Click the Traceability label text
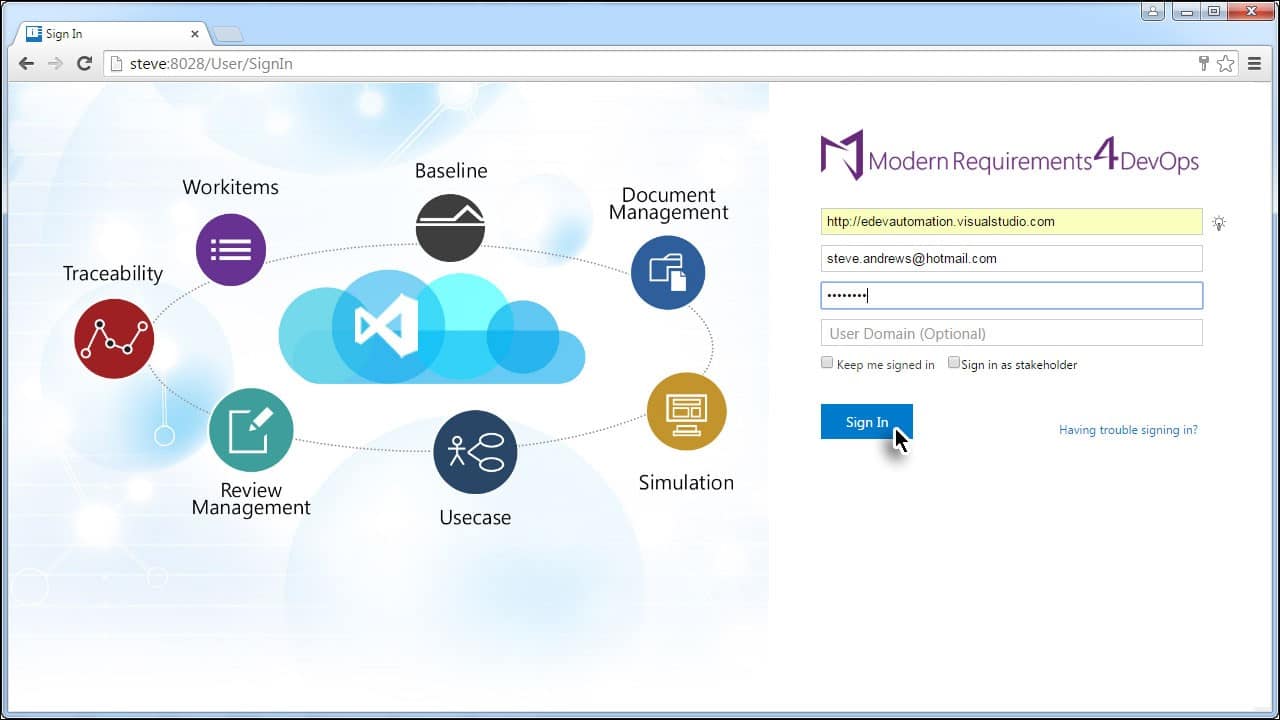 click(113, 273)
